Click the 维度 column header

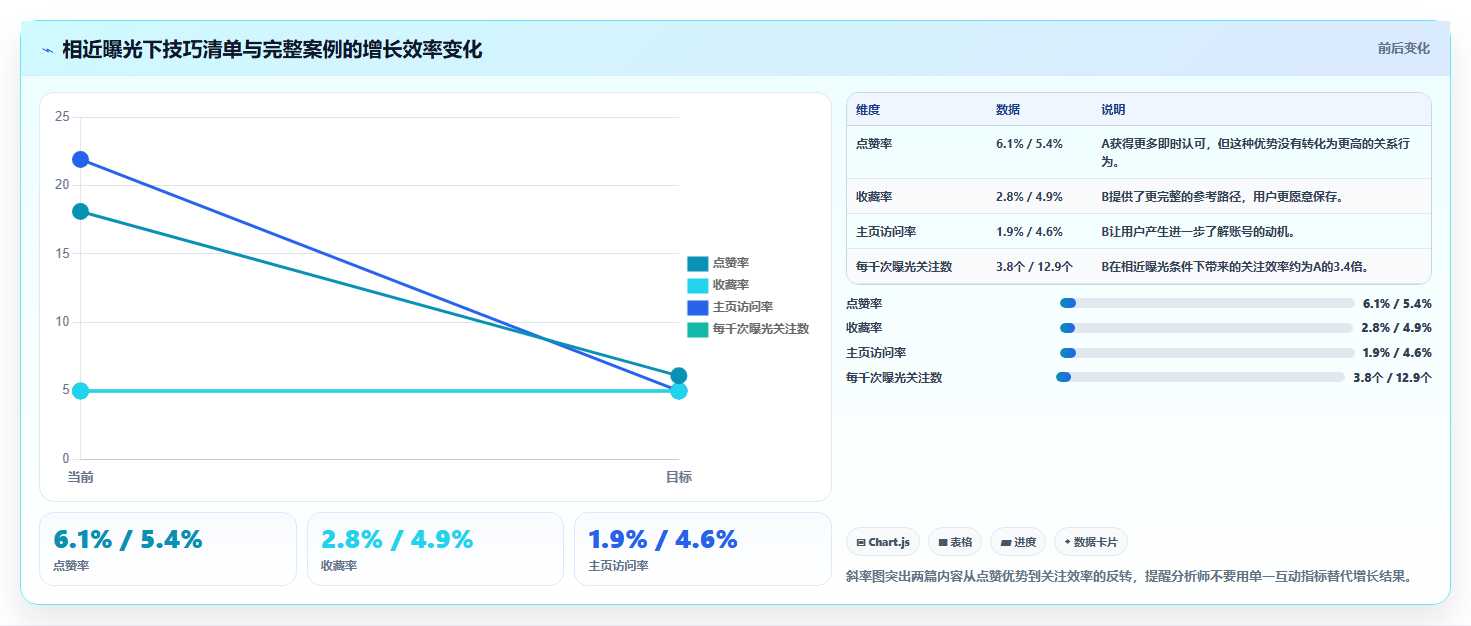pos(868,110)
